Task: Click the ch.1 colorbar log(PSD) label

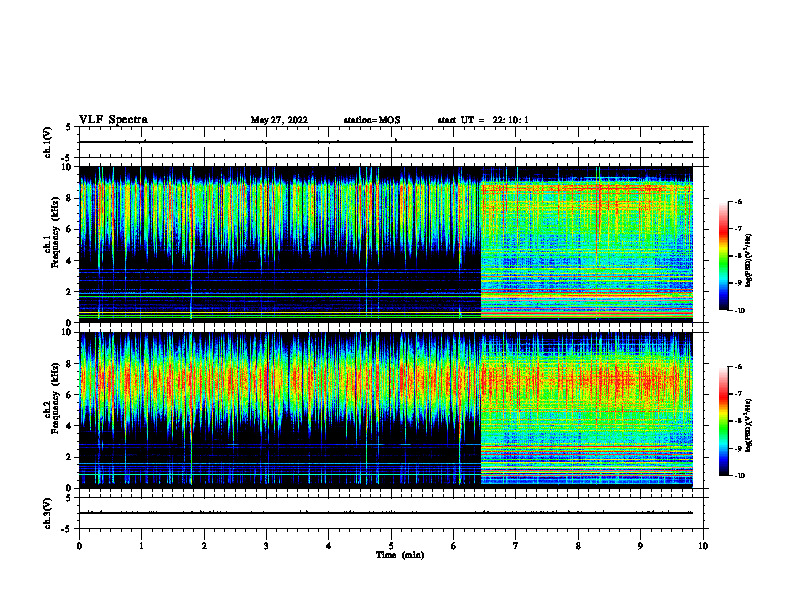Action: [x=749, y=260]
